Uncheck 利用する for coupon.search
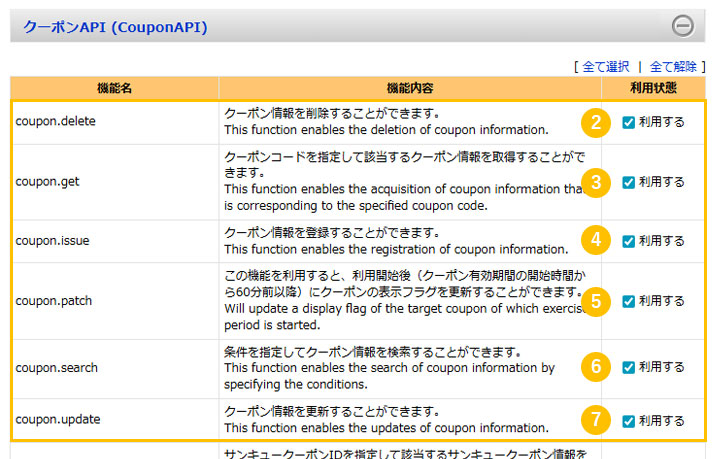715x459 pixels. 628,367
